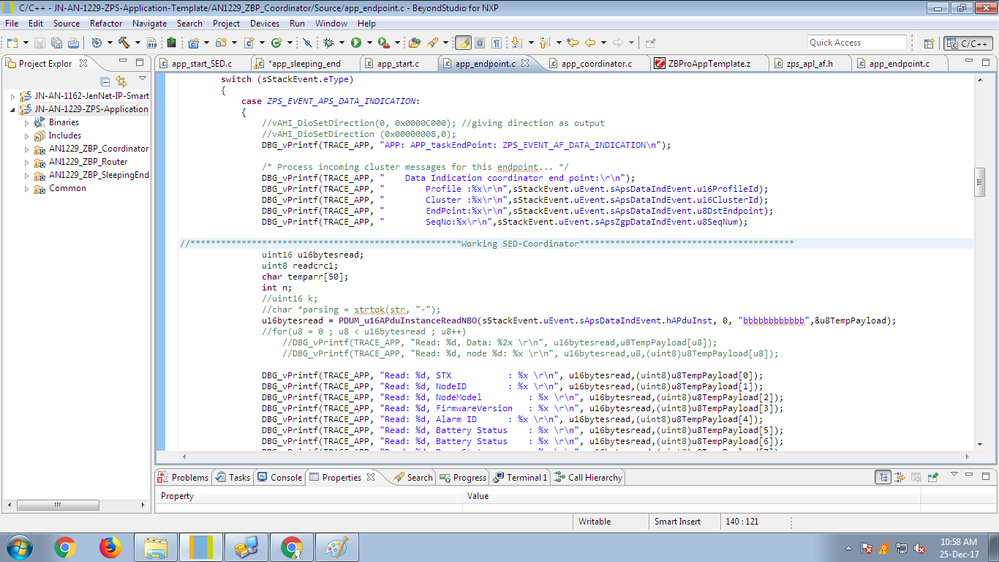Expand the Includes tree node
The height and width of the screenshot is (562, 999).
27,136
